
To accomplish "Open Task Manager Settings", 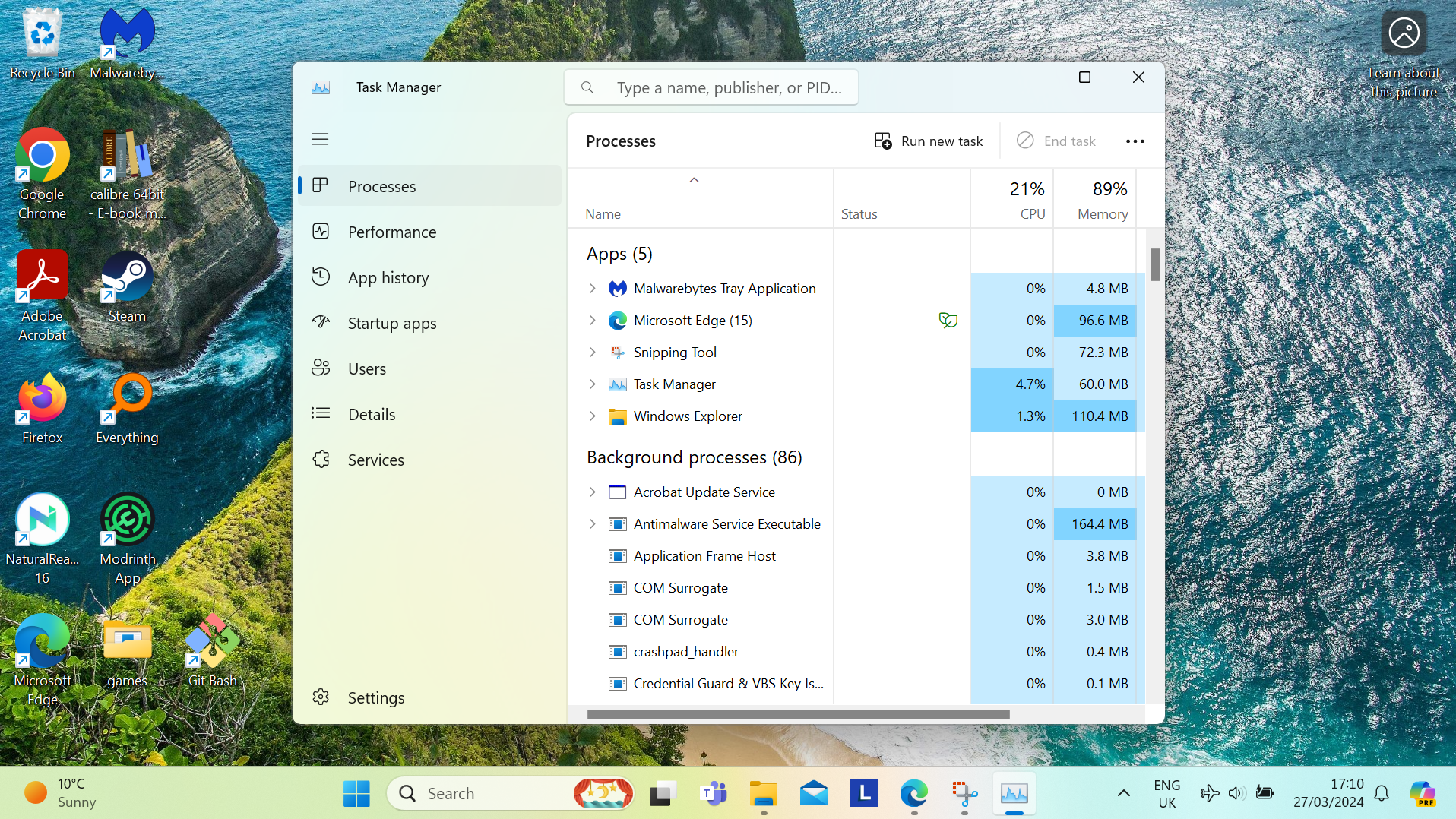I will point(376,697).
